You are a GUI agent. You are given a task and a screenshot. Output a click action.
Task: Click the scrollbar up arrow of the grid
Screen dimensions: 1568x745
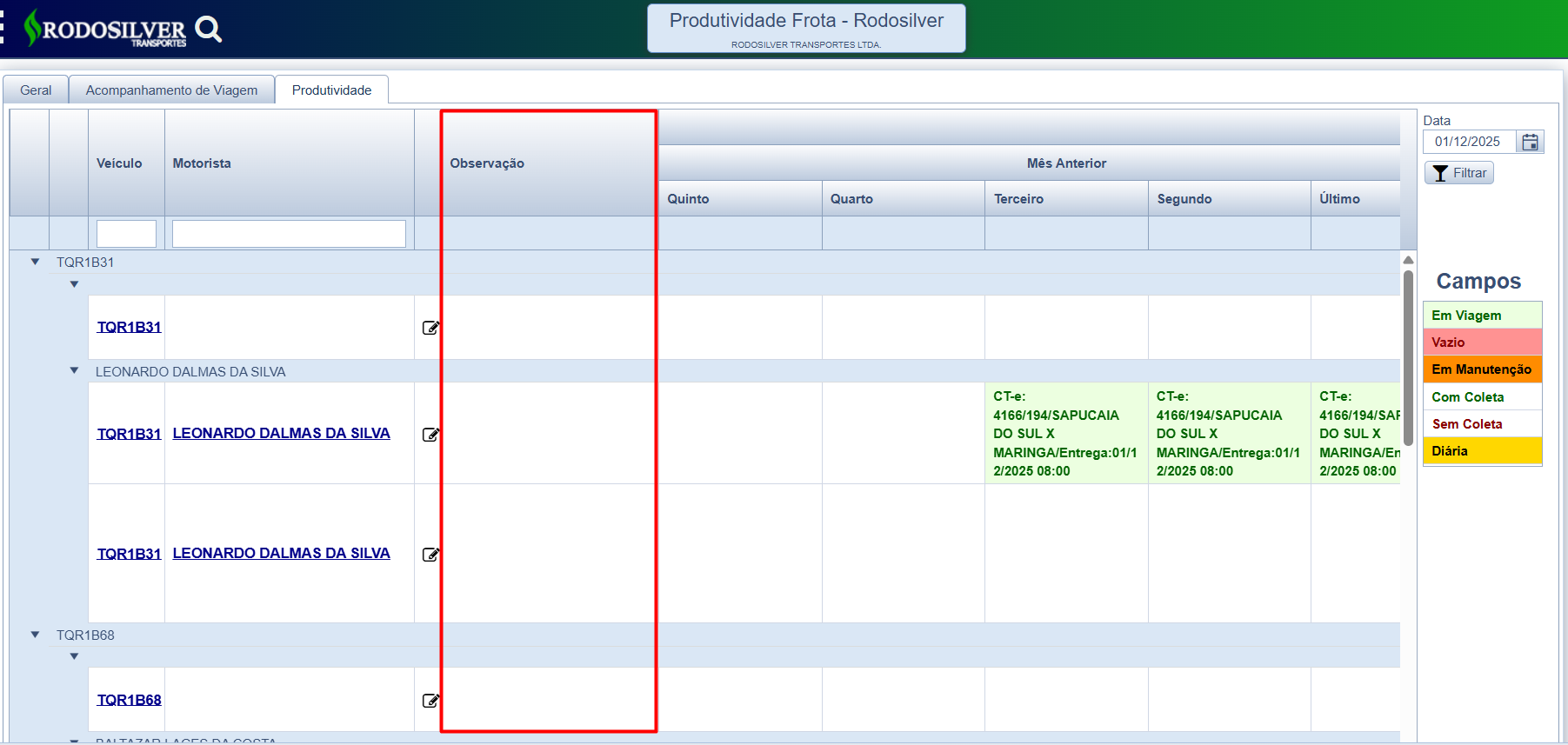pyautogui.click(x=1408, y=260)
